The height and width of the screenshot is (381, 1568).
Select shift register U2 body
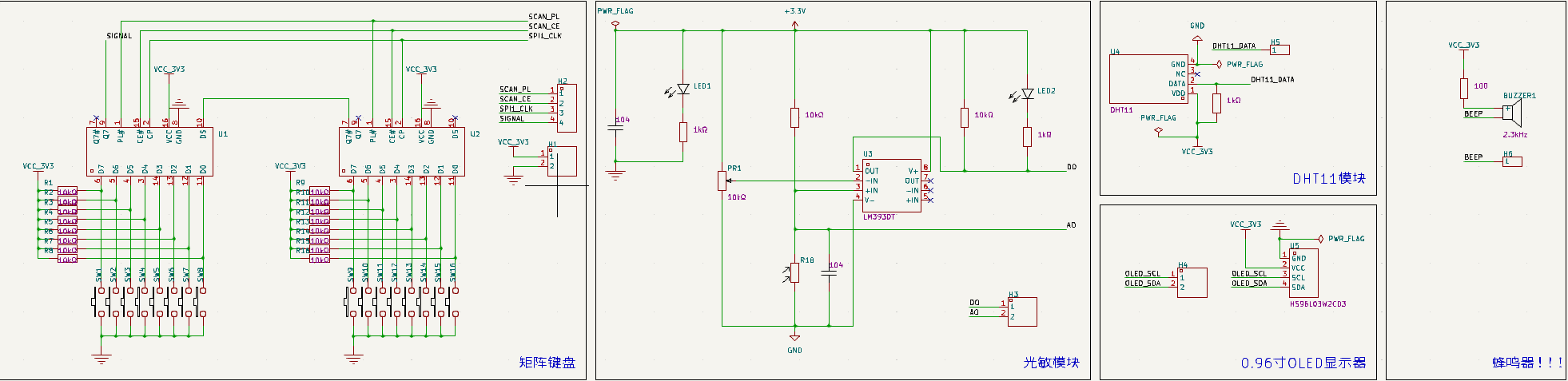pos(402,152)
